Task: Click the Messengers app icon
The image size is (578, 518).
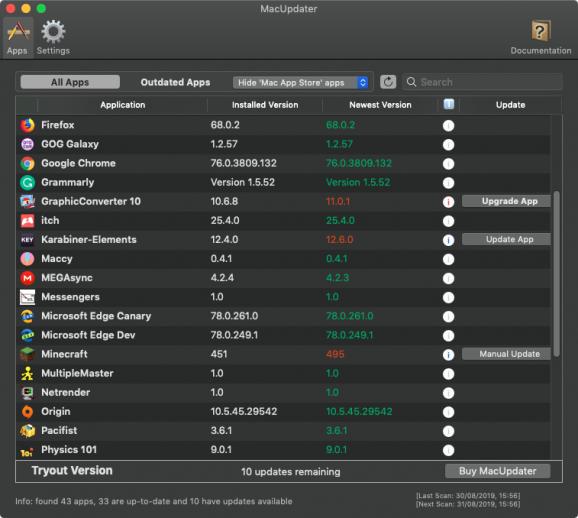Action: coord(27,297)
